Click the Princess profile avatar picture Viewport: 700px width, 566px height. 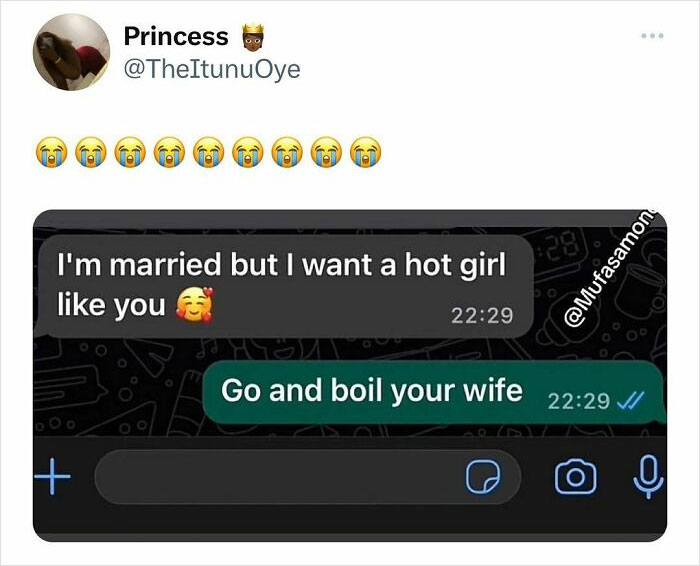[x=71, y=52]
